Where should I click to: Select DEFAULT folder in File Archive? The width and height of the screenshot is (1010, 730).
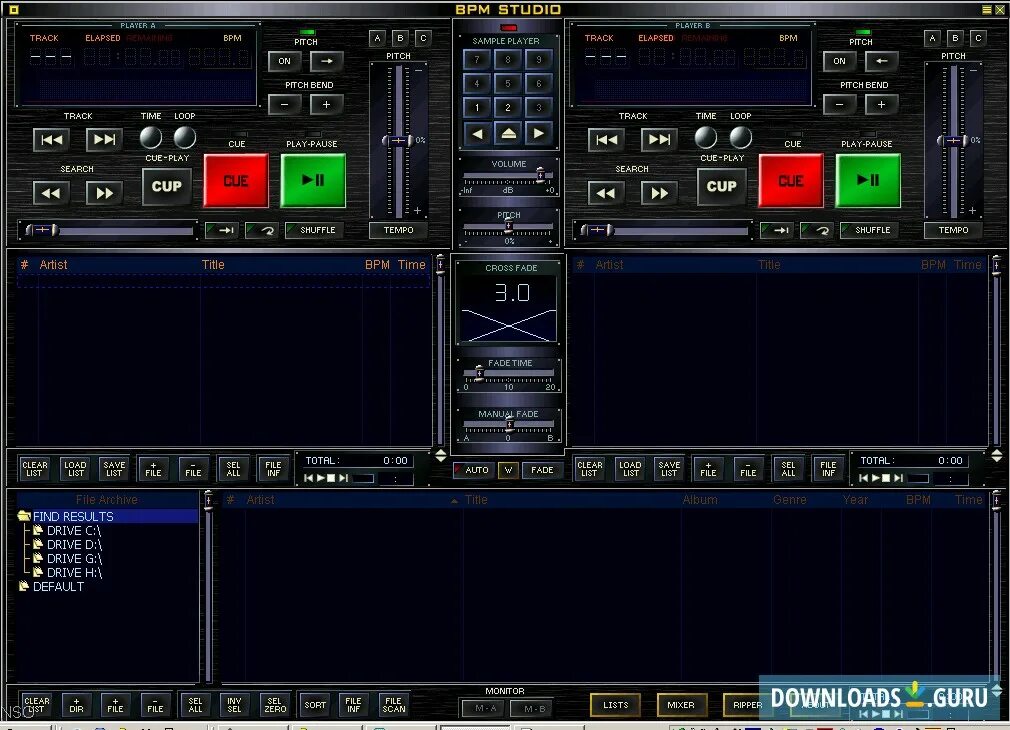pos(57,587)
